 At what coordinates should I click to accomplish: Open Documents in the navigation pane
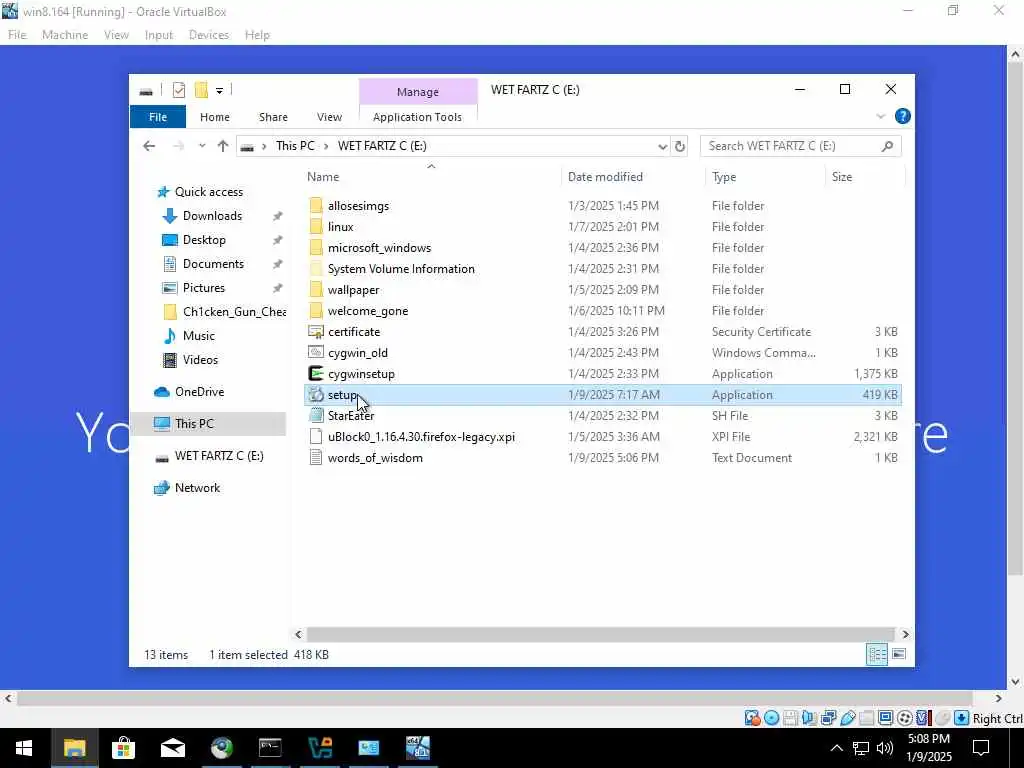(x=213, y=264)
